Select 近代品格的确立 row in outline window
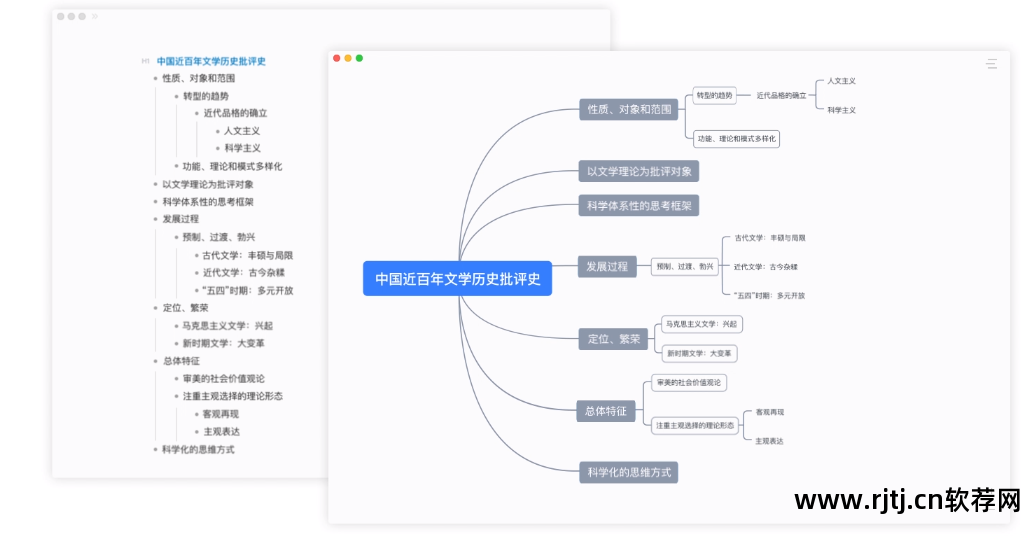Viewport: 1030px width, 546px height. [x=235, y=113]
